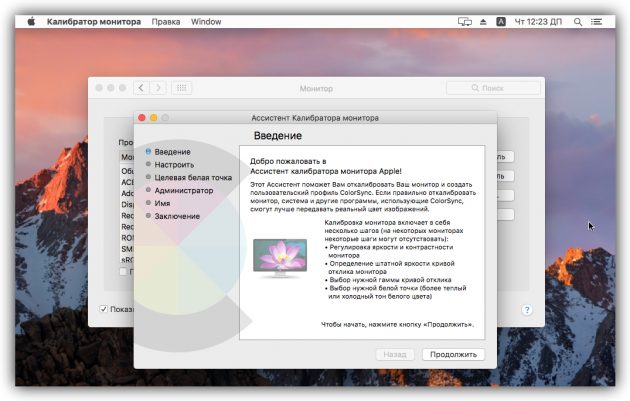630x401 pixels.
Task: Close the Ассистент Калибратора window
Action: (x=141, y=118)
